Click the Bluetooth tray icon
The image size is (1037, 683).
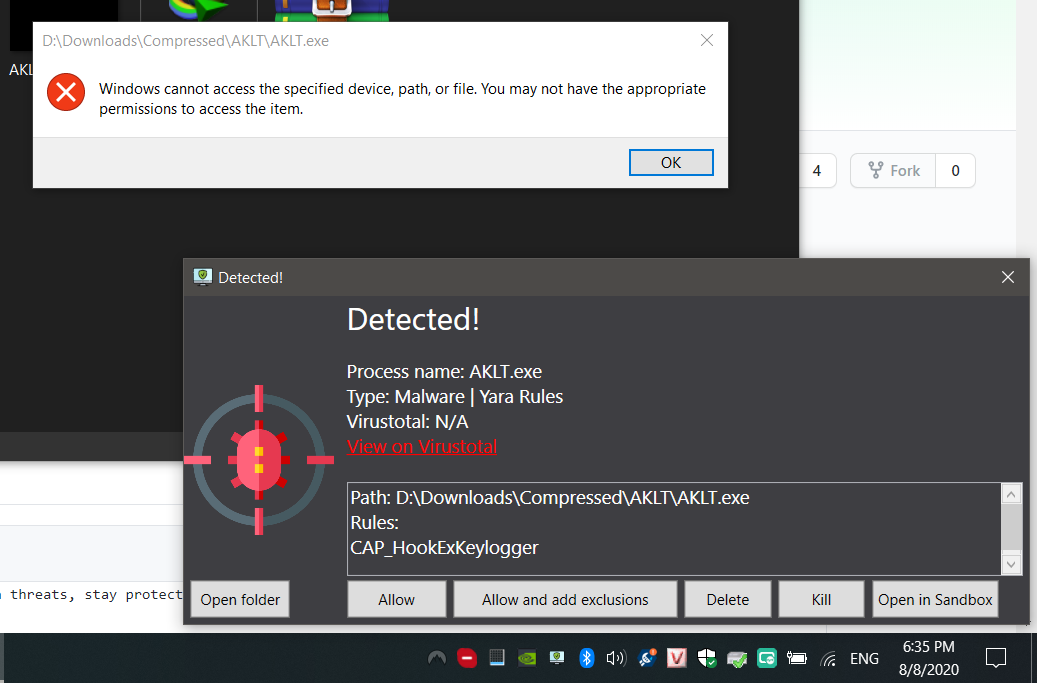(x=586, y=658)
